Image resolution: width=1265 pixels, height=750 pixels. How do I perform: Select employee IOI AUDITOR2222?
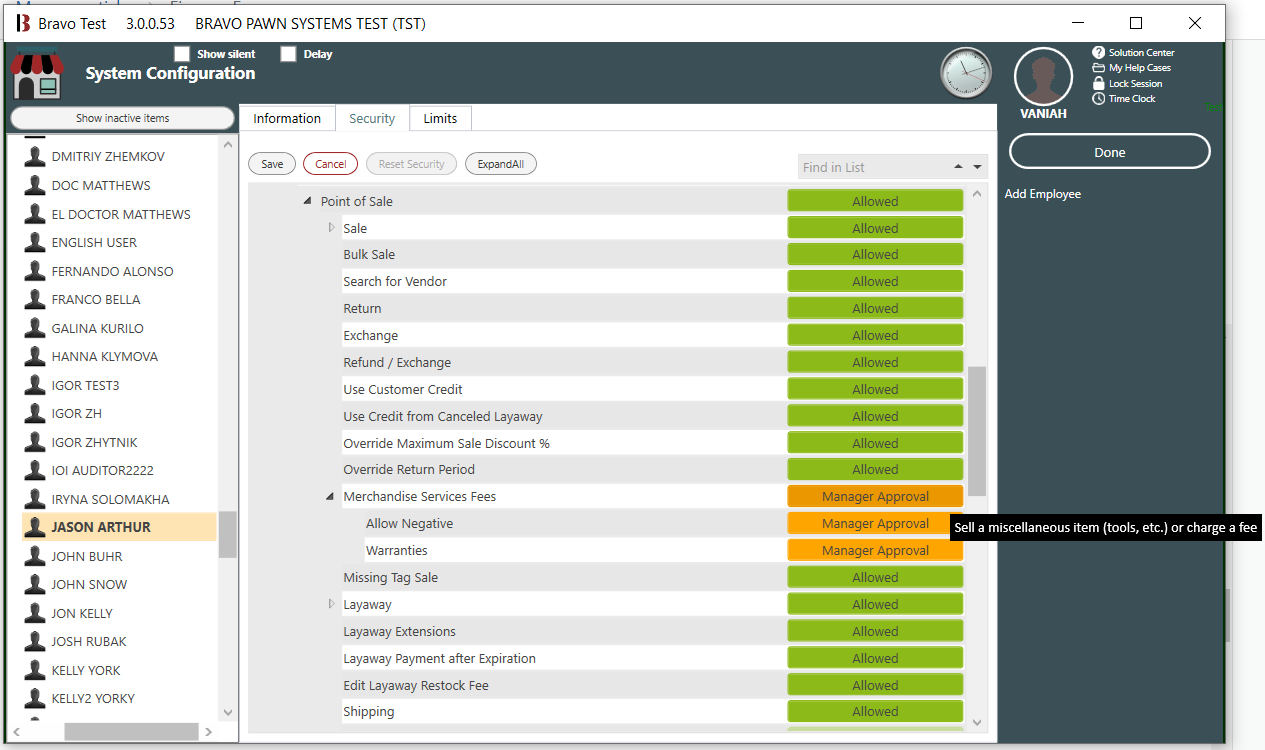tap(102, 471)
